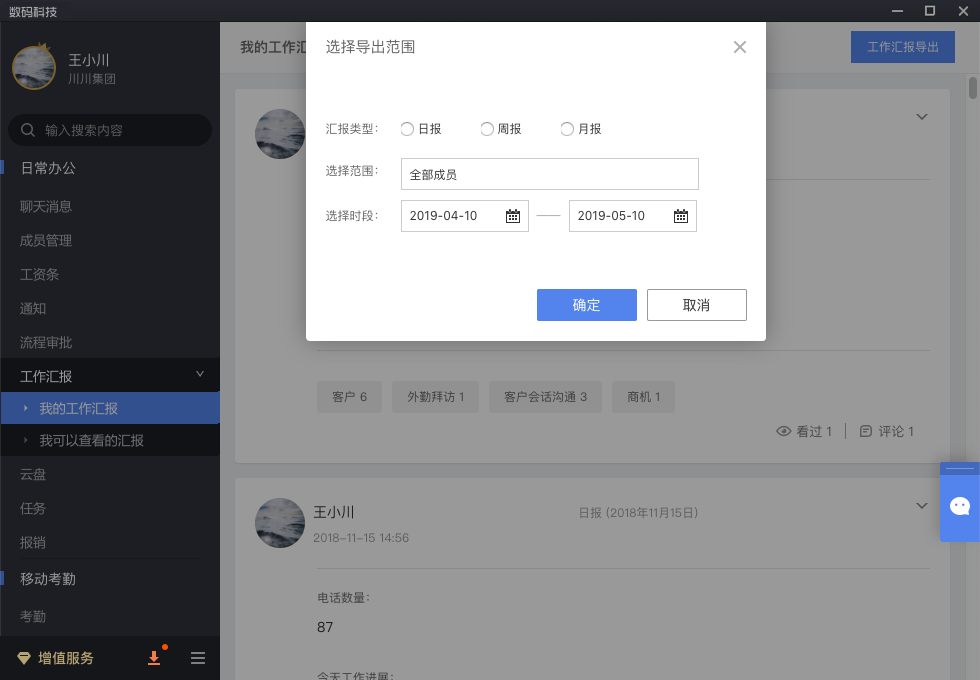Click timestamp 2018-11-15 14:56
980x680 pixels.
pos(361,538)
